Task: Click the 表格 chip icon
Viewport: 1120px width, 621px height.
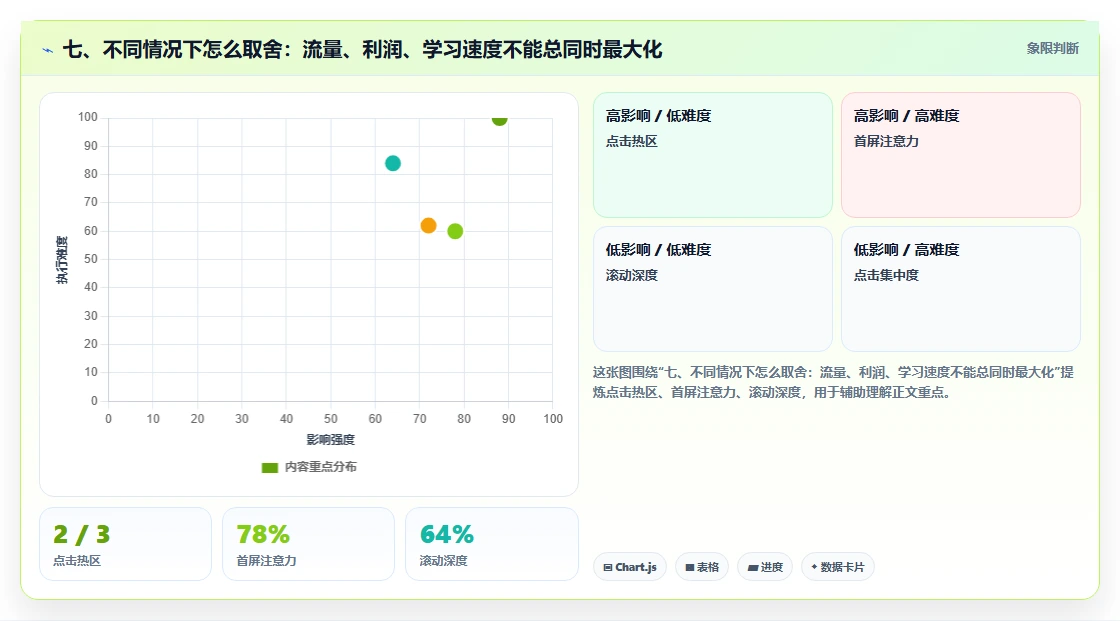Action: pyautogui.click(x=690, y=567)
